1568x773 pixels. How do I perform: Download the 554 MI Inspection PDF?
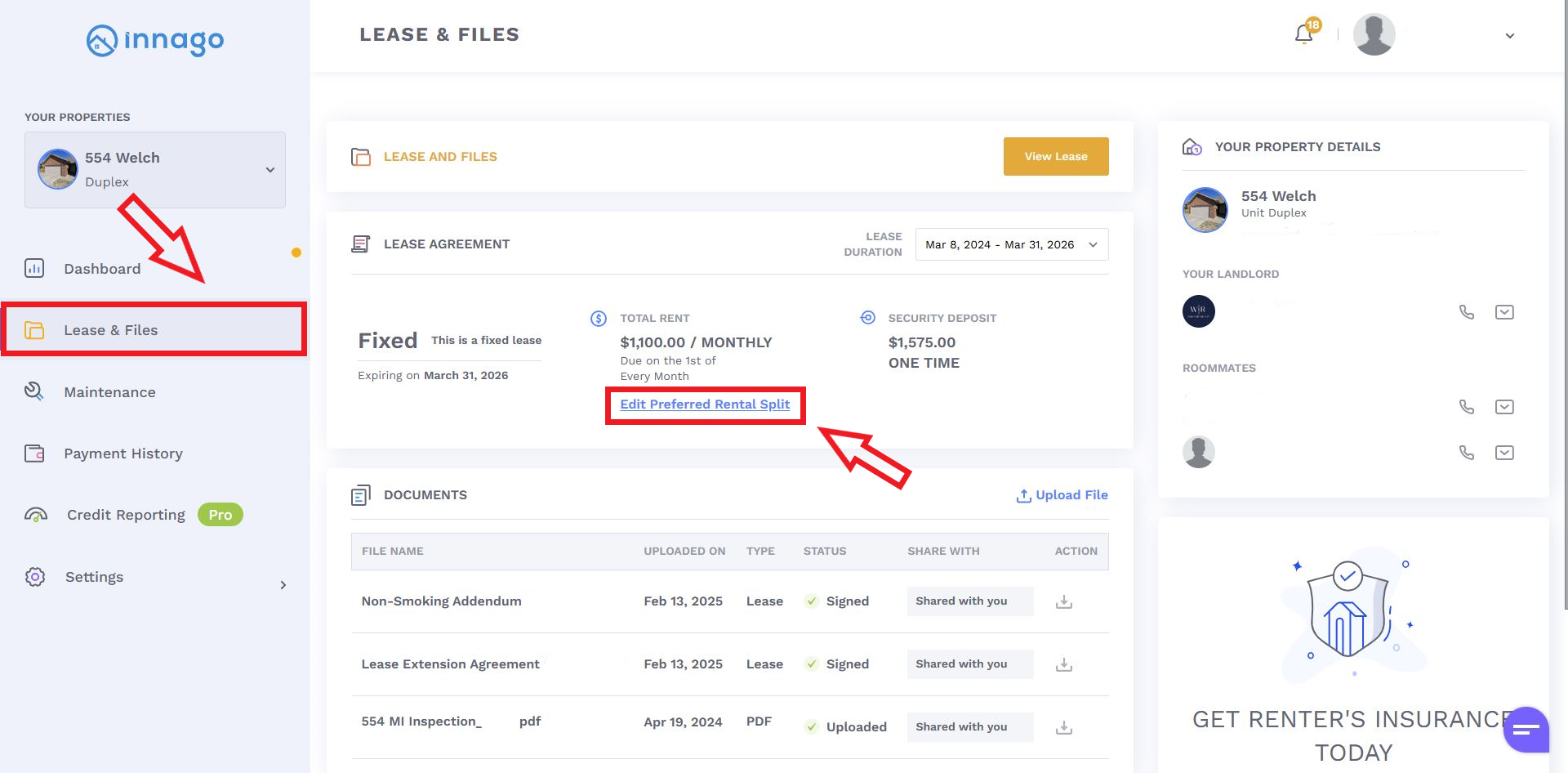[1063, 727]
